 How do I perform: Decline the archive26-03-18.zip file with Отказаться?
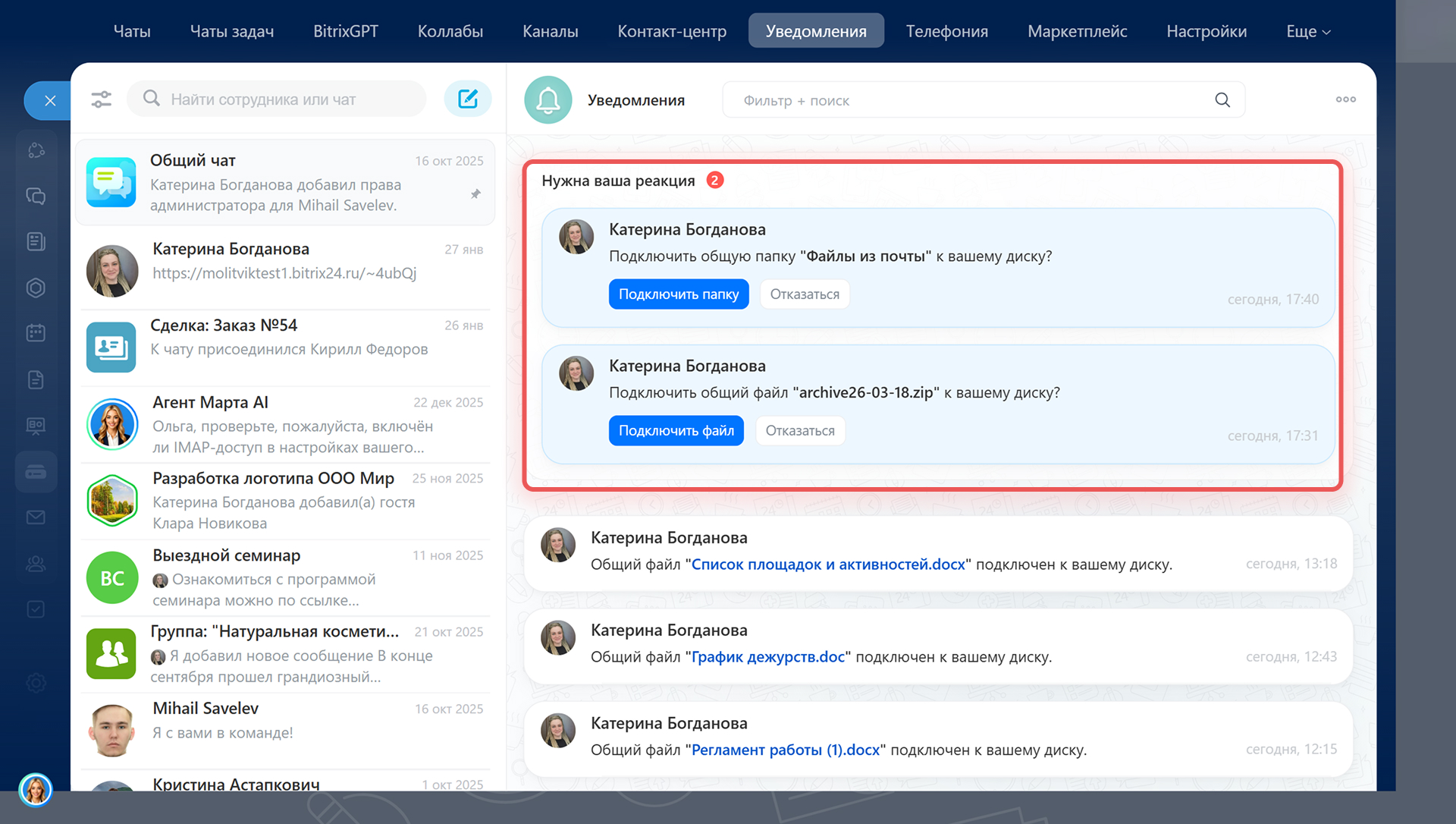pos(799,431)
